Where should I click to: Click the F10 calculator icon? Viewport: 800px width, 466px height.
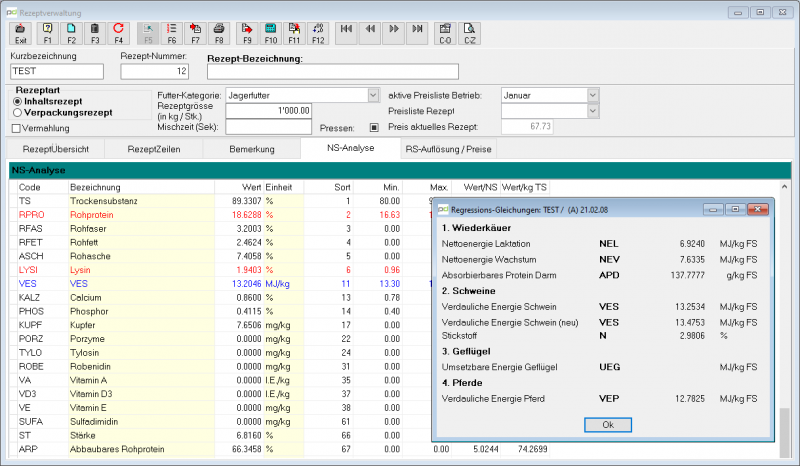[270, 34]
